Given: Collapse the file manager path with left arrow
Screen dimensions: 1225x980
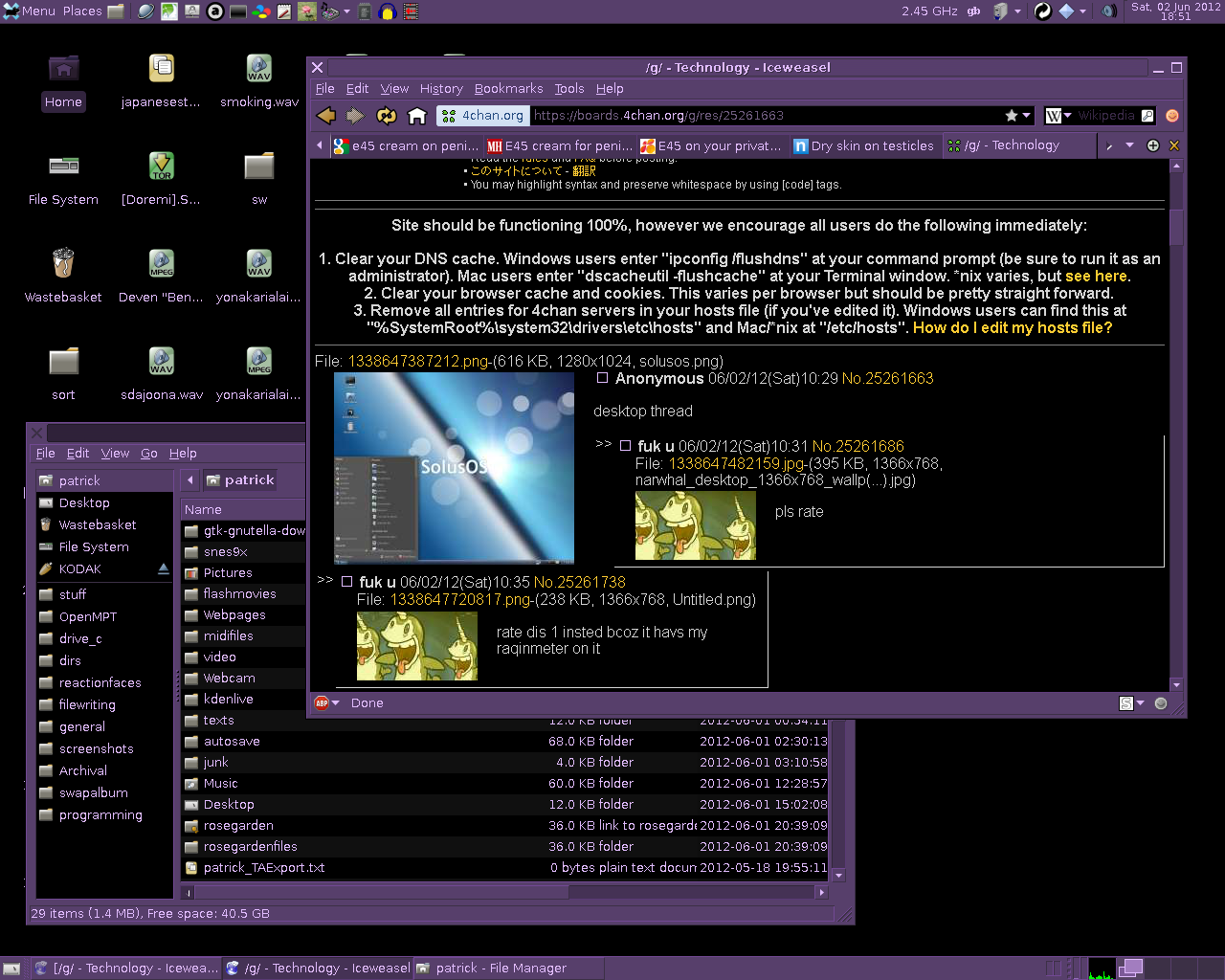Looking at the screenshot, I should tap(189, 480).
